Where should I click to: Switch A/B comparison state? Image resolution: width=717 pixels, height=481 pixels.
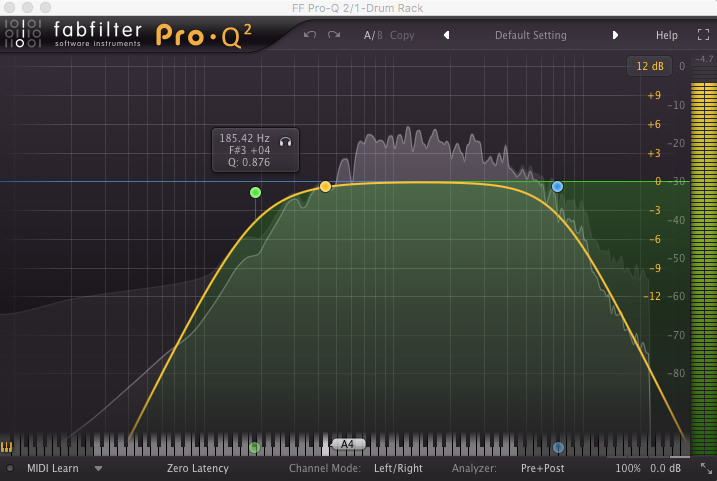coord(373,35)
